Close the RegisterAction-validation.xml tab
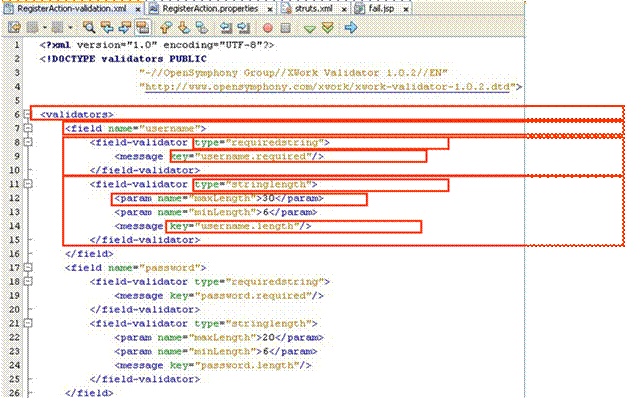This screenshot has height=399, width=625. (x=138, y=9)
